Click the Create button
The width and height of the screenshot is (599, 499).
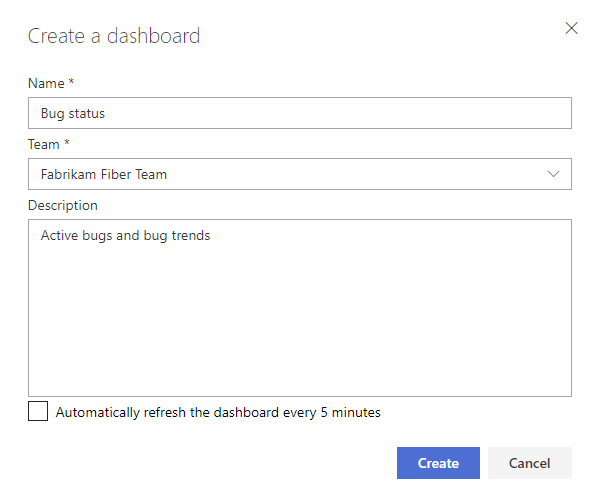(438, 463)
